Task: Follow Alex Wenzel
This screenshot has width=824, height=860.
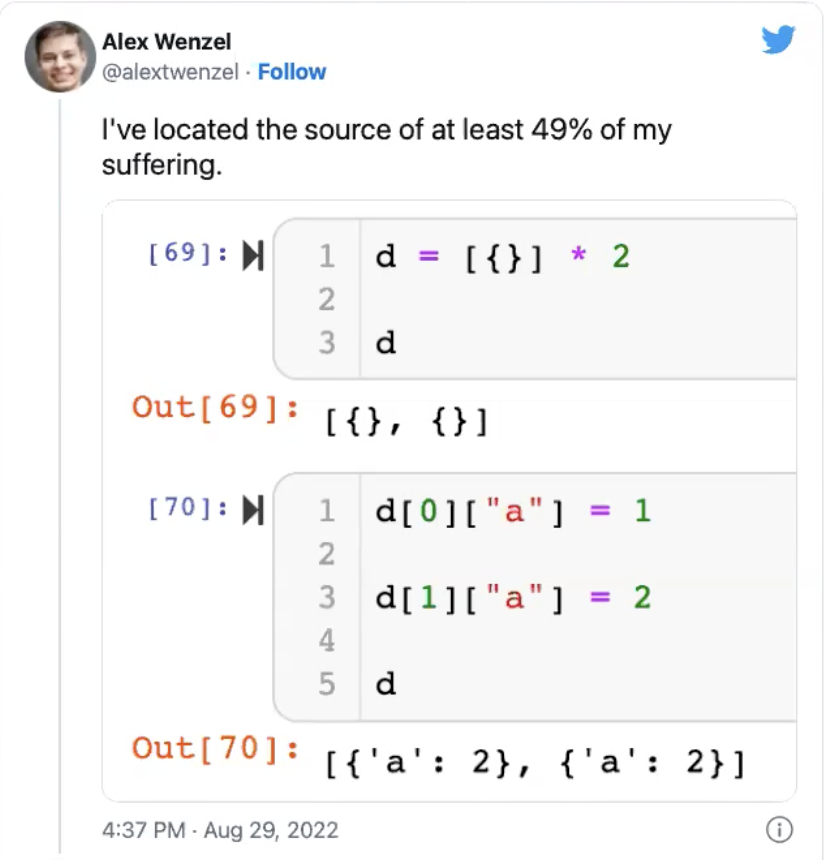Action: point(292,72)
